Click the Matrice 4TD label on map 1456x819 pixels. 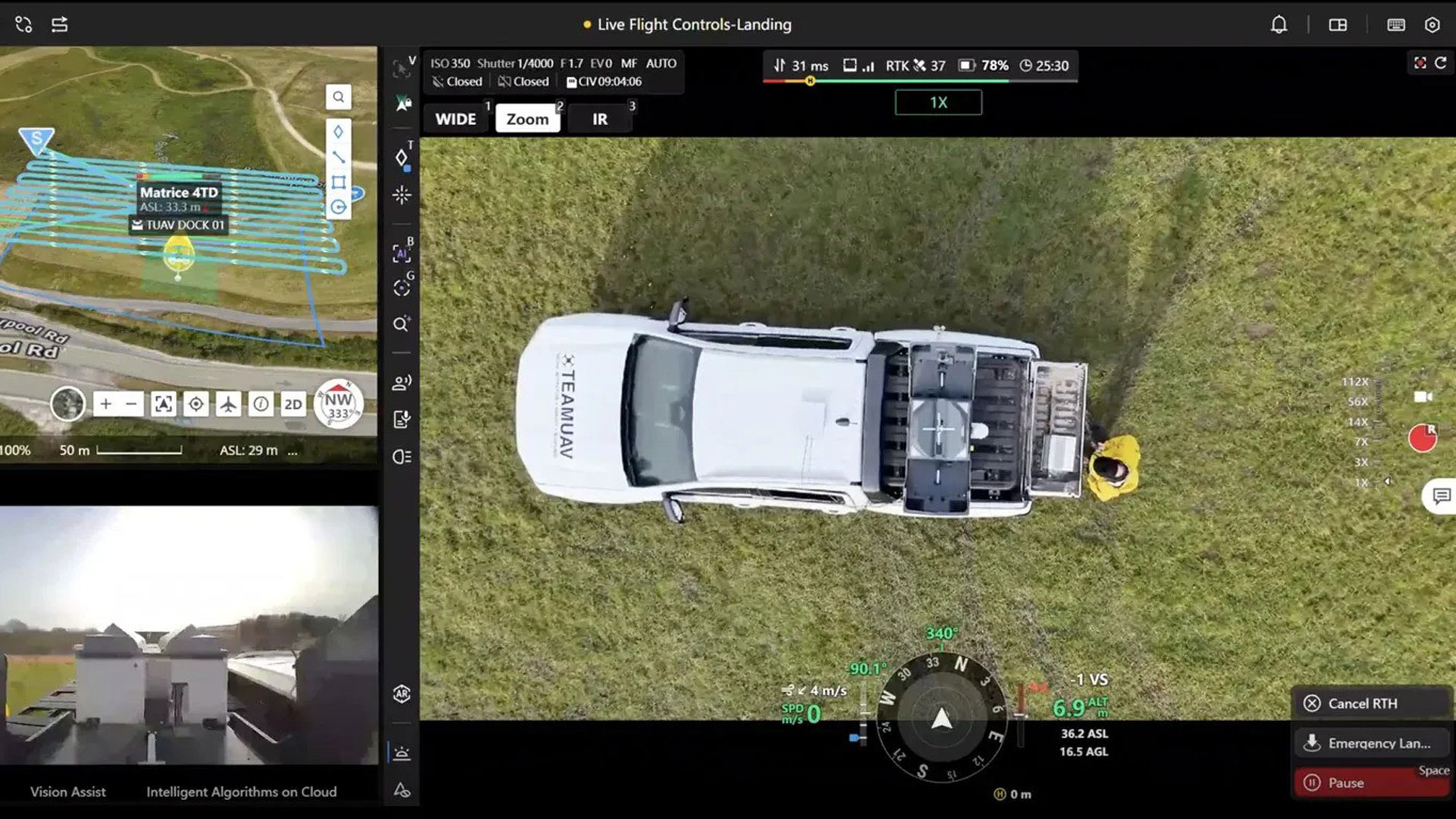click(x=179, y=193)
